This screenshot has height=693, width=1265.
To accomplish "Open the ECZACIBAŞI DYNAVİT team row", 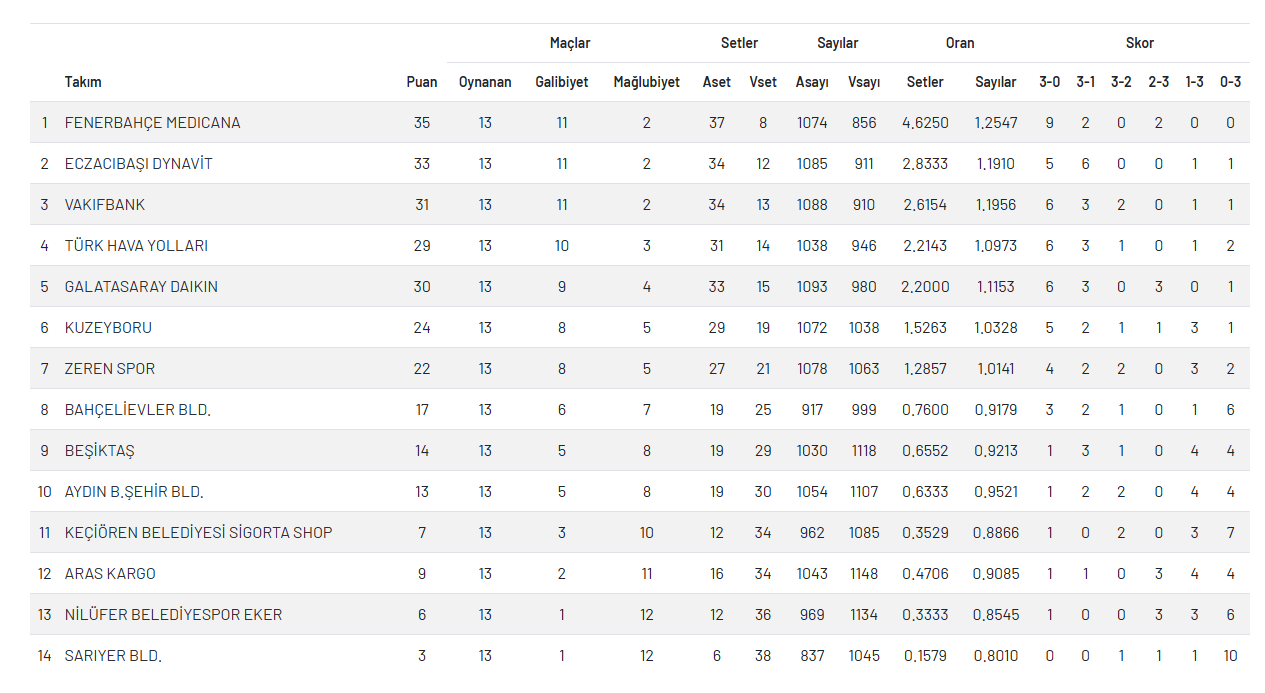I will 138,164.
